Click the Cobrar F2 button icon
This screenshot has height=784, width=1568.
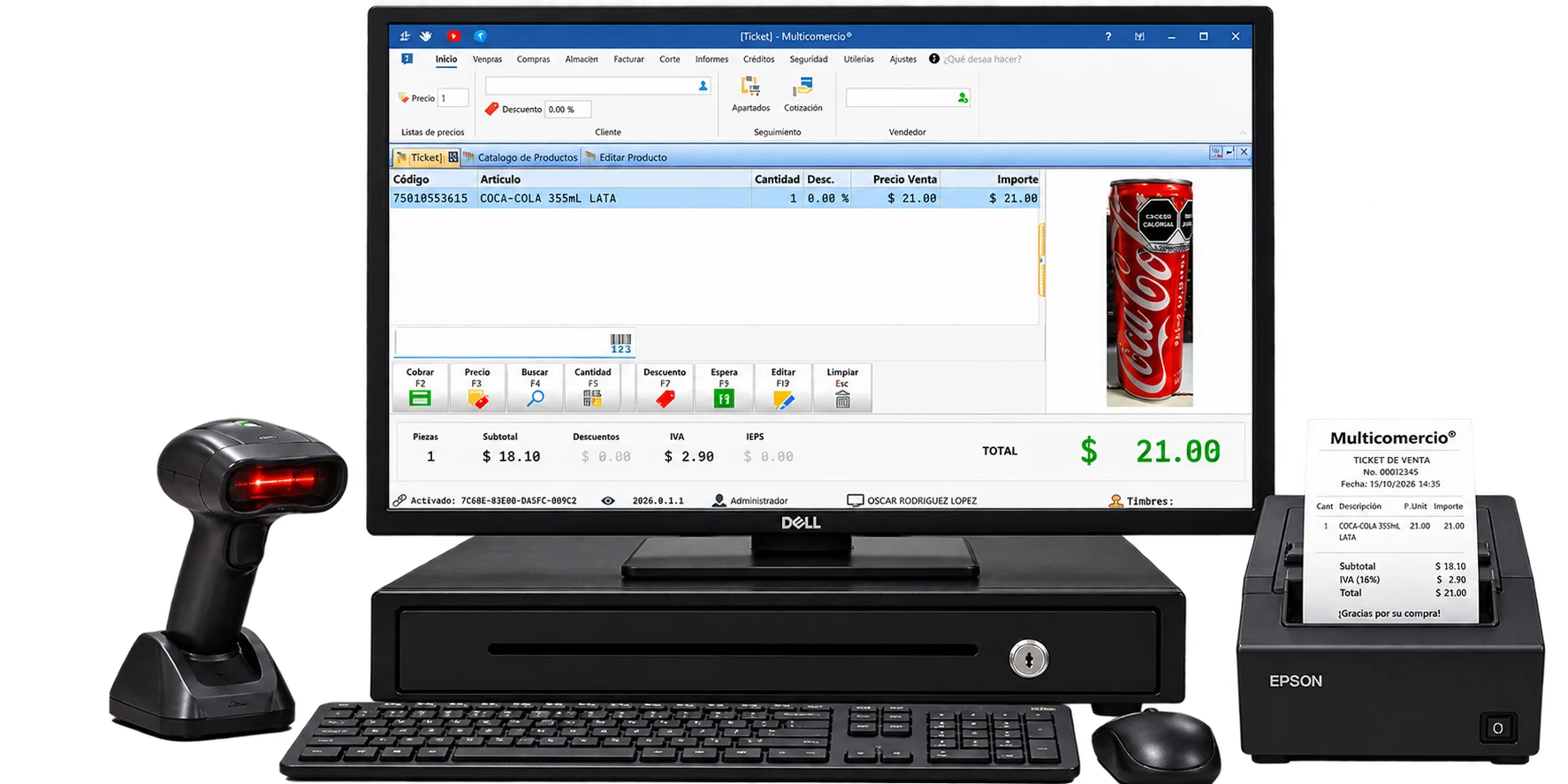click(420, 399)
